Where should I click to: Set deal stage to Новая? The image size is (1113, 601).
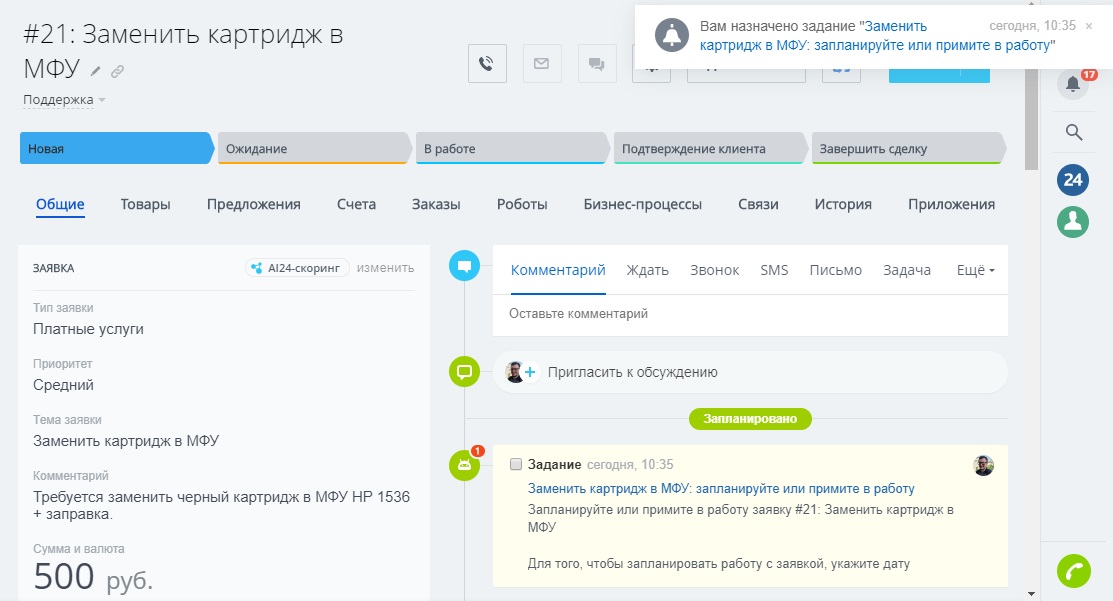click(116, 148)
